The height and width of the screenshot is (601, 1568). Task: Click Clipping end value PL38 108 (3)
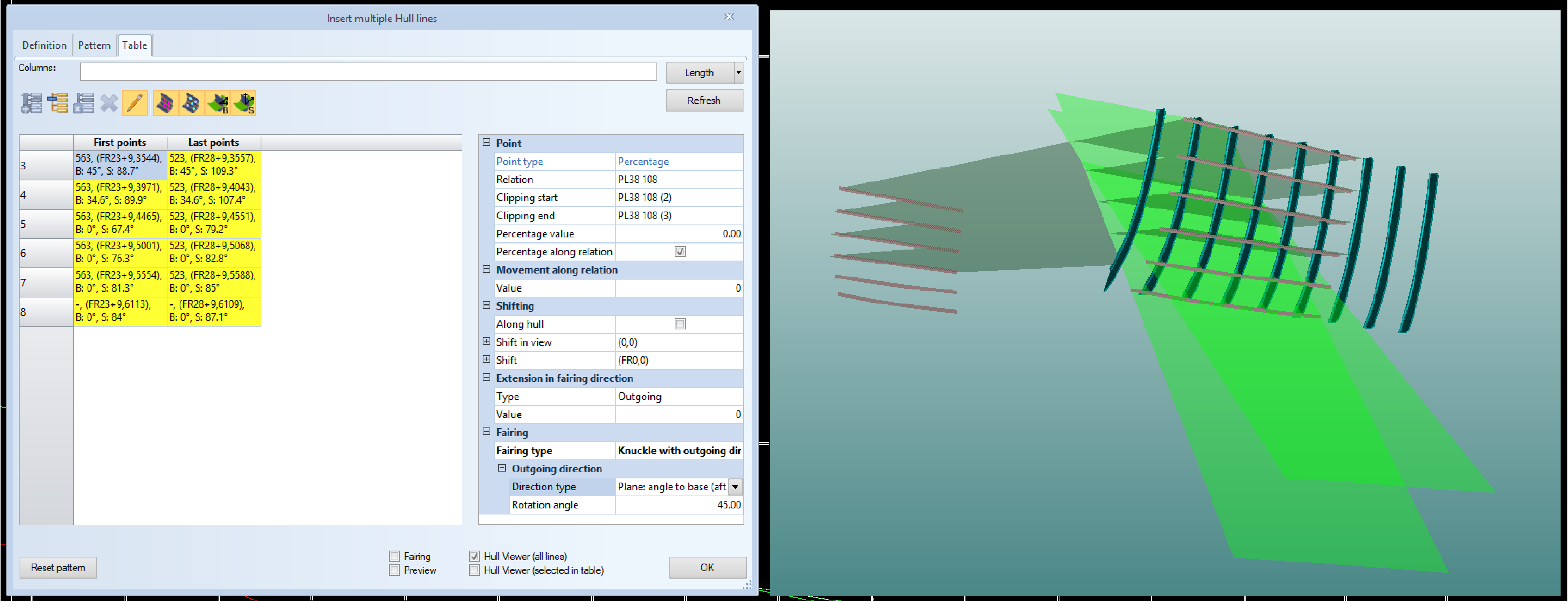tap(679, 216)
